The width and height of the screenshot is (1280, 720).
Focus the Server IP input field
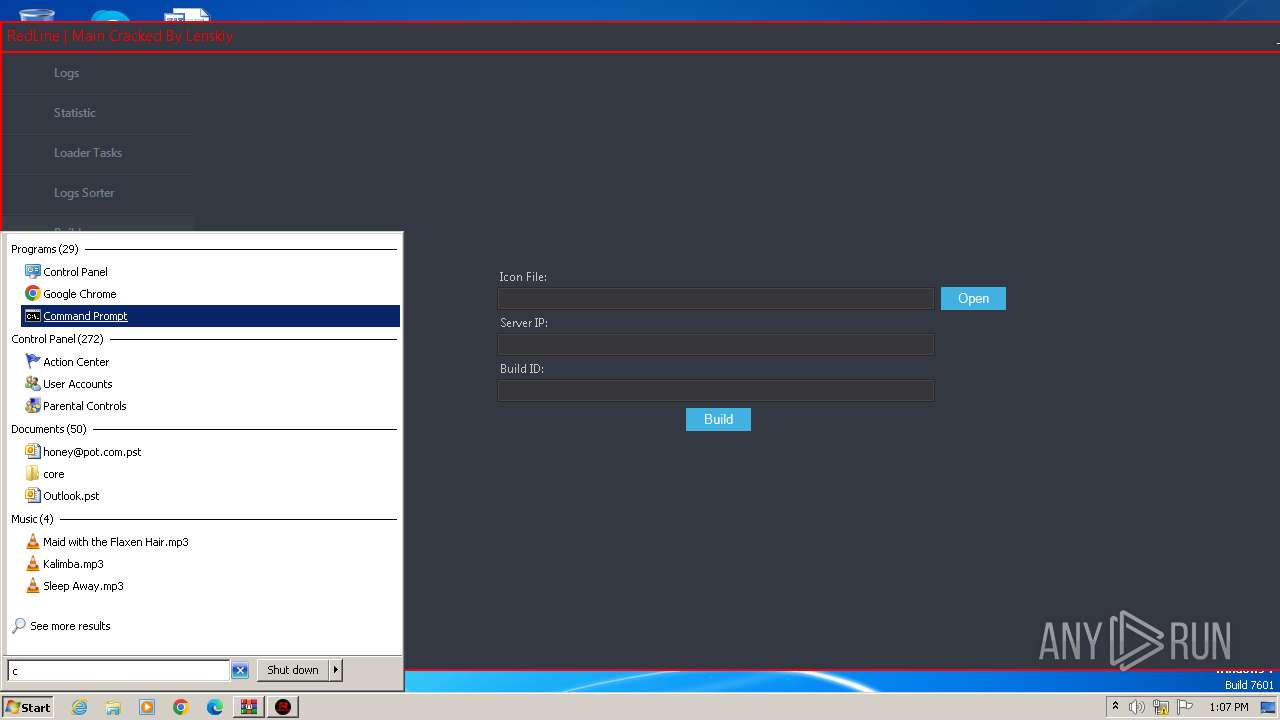pos(716,344)
